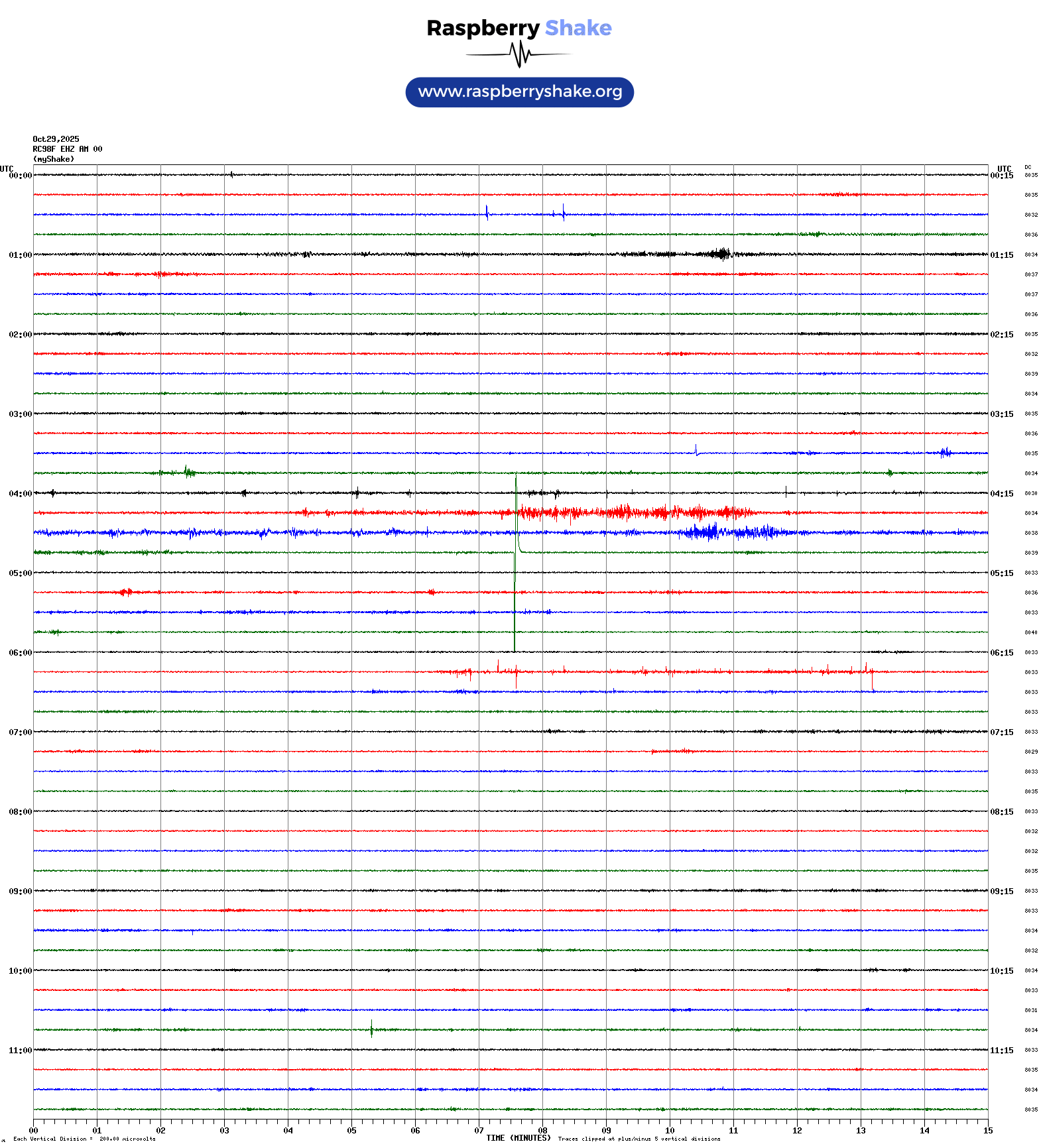
Task: Click the blue burst on the 04:30 trace
Action: [x=706, y=532]
